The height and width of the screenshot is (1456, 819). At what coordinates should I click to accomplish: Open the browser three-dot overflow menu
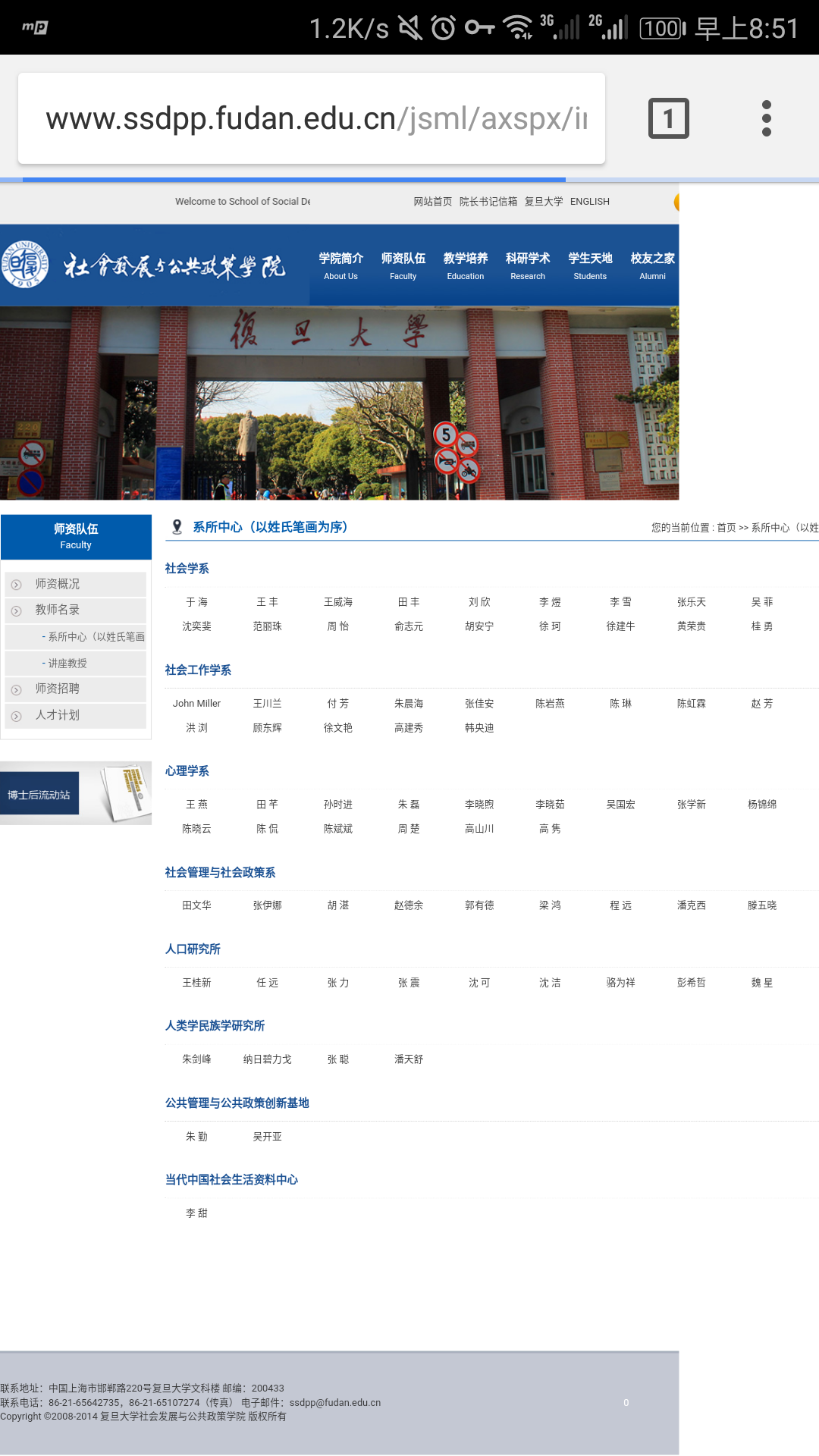[x=767, y=118]
